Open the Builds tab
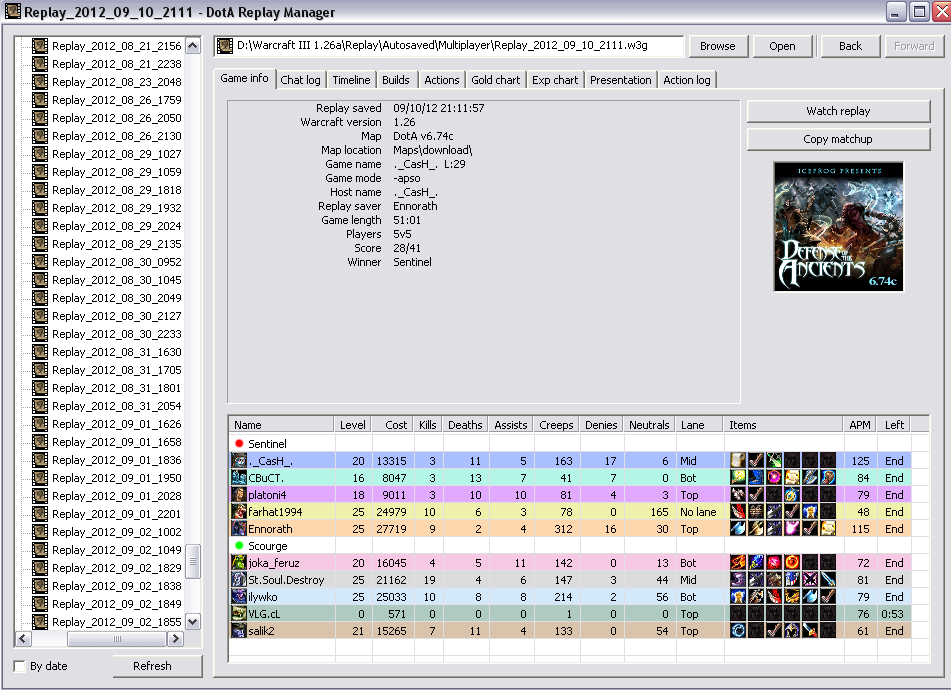Viewport: 951px width, 690px height. [395, 80]
